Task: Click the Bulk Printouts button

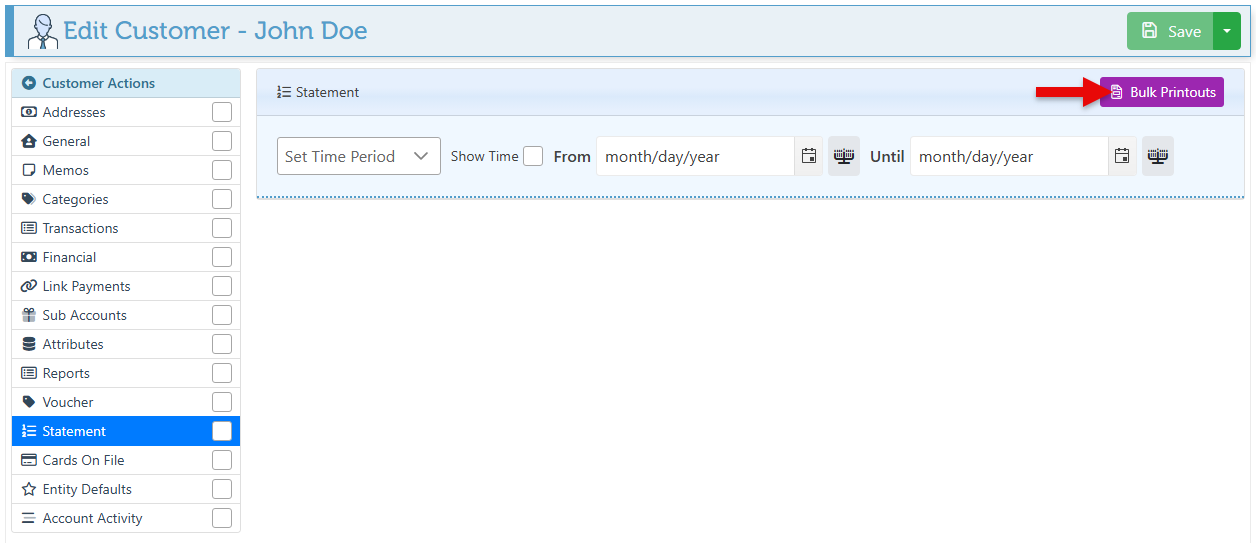Action: [x=1162, y=92]
